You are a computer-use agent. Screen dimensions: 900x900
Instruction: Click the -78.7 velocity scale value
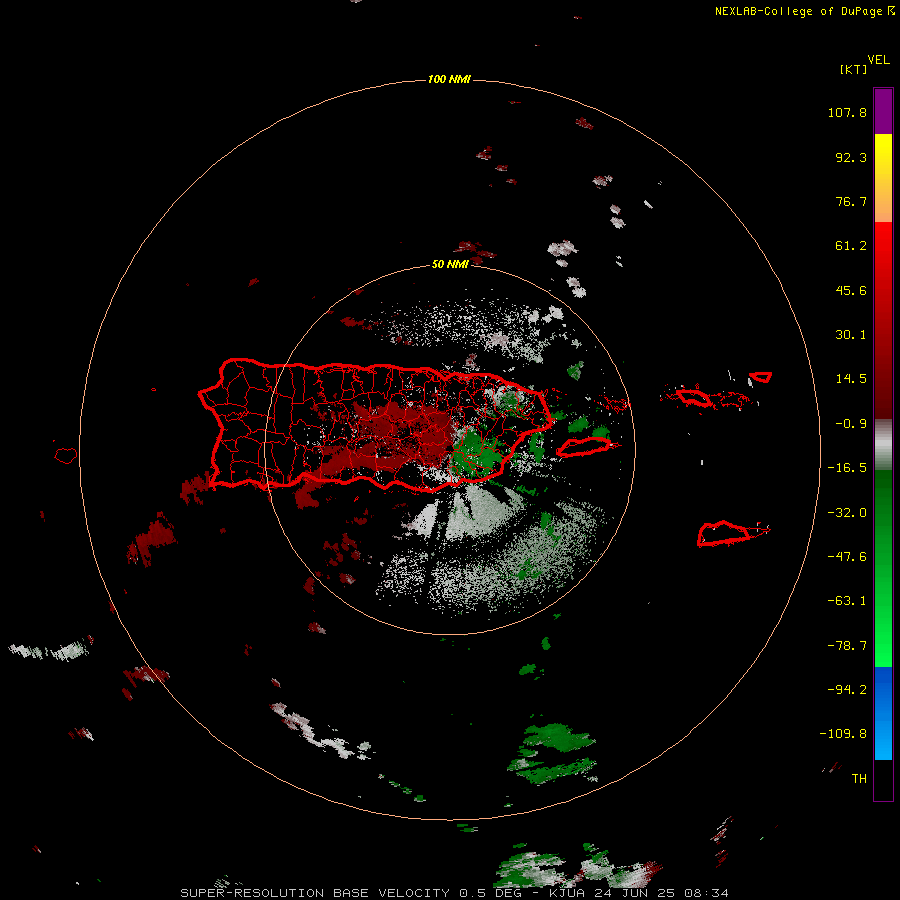tap(847, 646)
